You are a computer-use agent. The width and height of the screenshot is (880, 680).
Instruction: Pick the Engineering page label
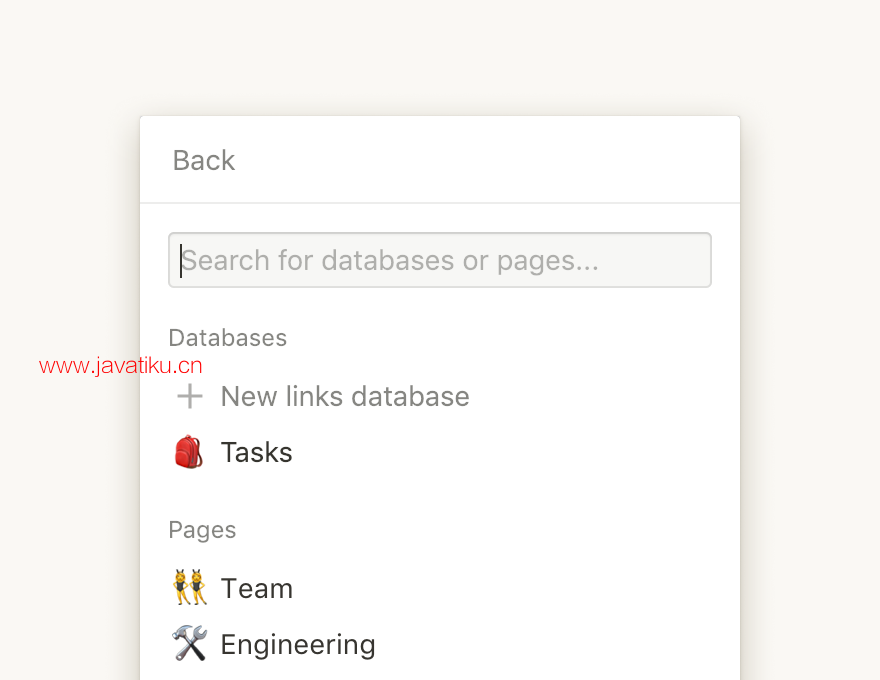click(x=298, y=645)
